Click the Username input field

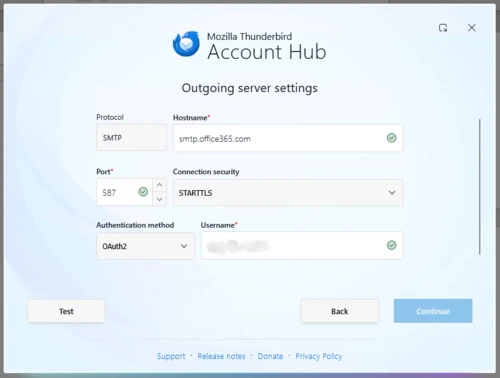tap(302, 245)
